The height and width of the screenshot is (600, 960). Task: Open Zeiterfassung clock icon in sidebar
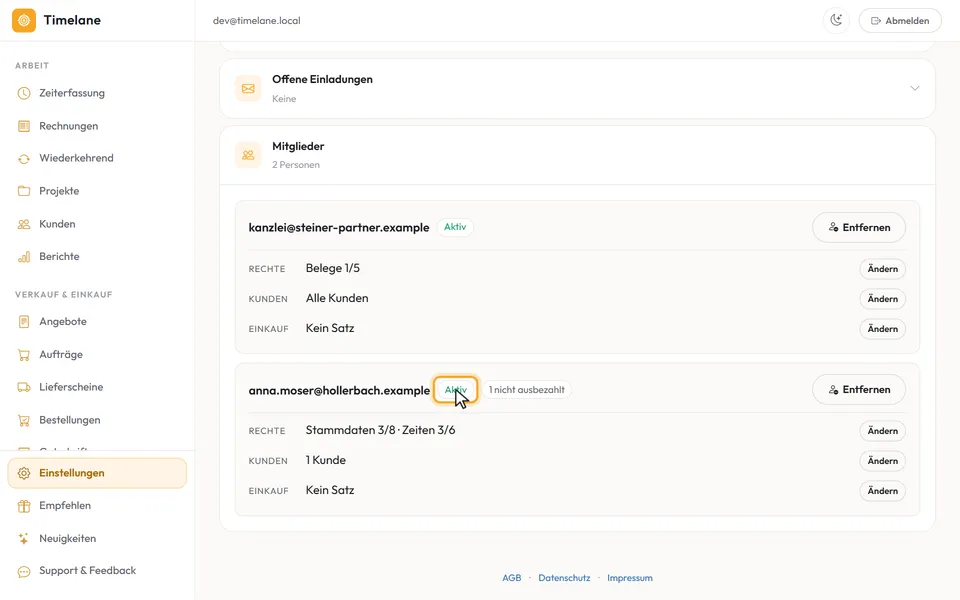pyautogui.click(x=24, y=93)
